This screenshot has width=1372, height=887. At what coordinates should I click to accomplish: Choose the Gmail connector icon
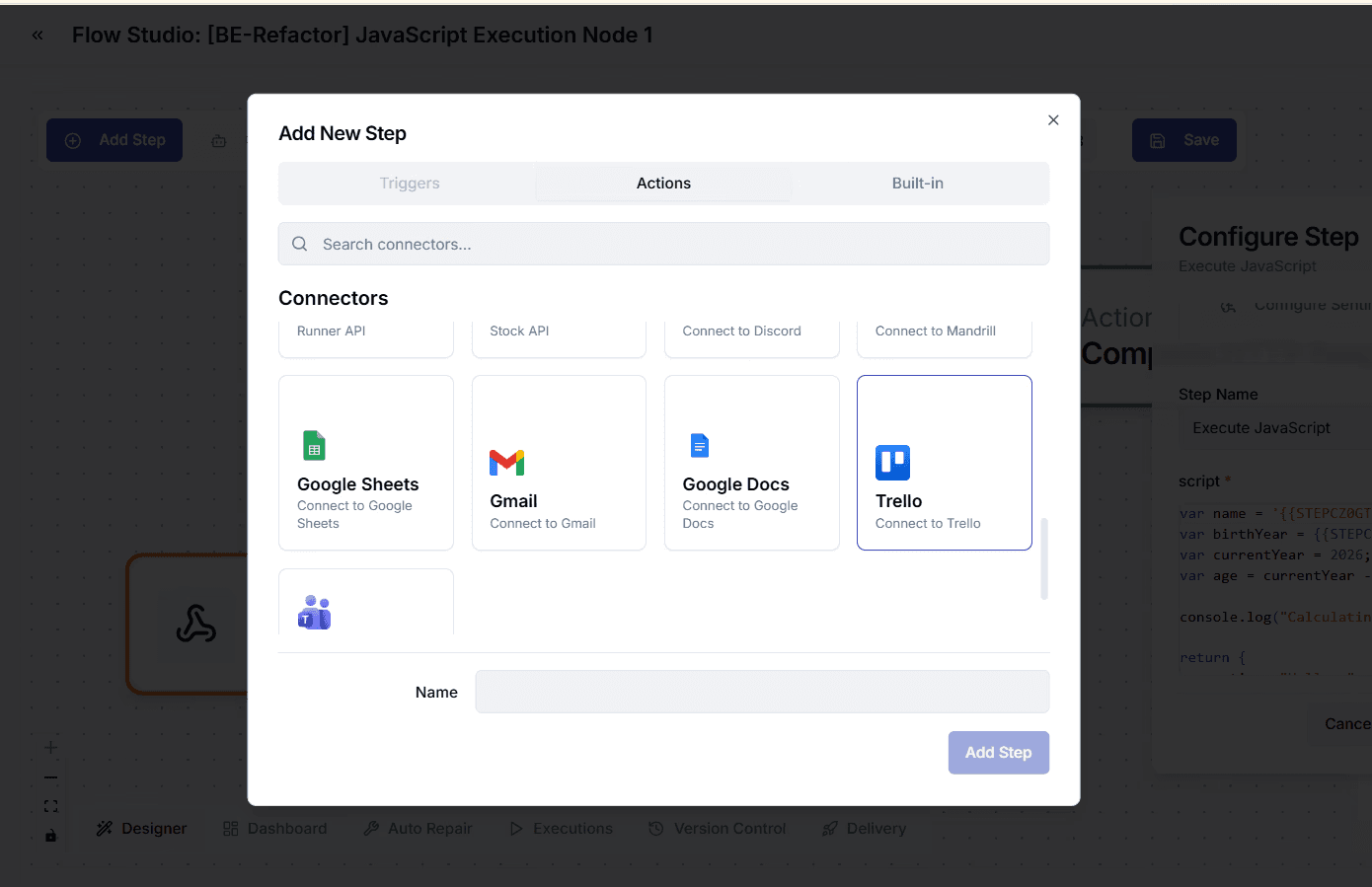pyautogui.click(x=507, y=463)
